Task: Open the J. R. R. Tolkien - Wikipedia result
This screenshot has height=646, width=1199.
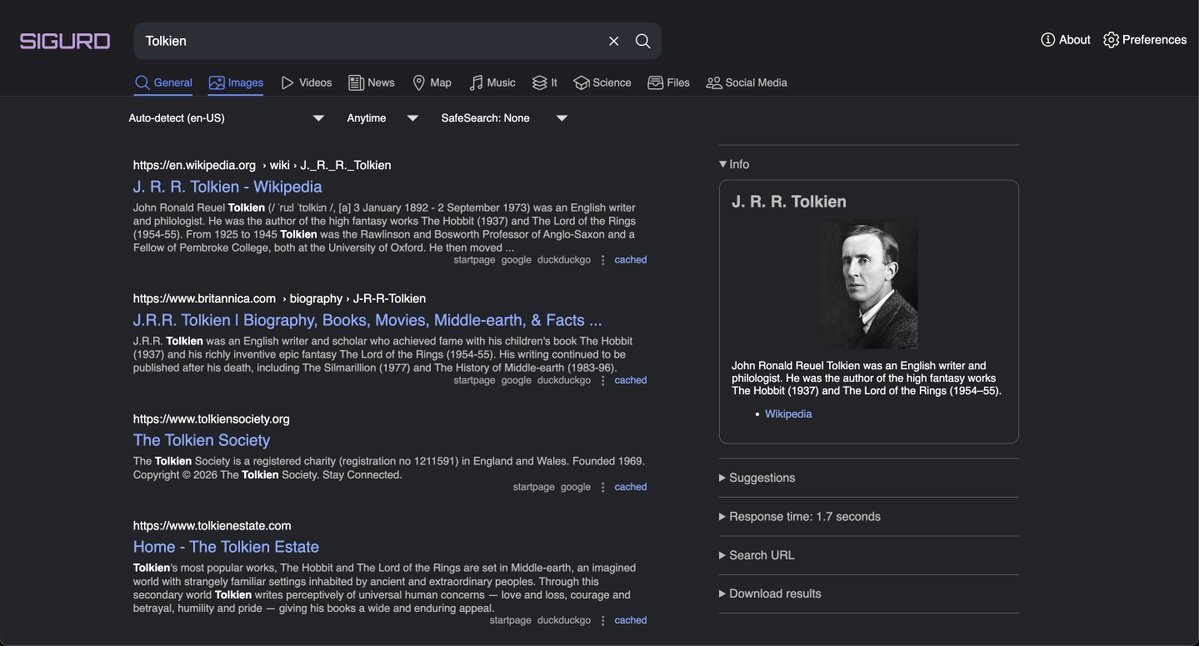Action: 227,187
